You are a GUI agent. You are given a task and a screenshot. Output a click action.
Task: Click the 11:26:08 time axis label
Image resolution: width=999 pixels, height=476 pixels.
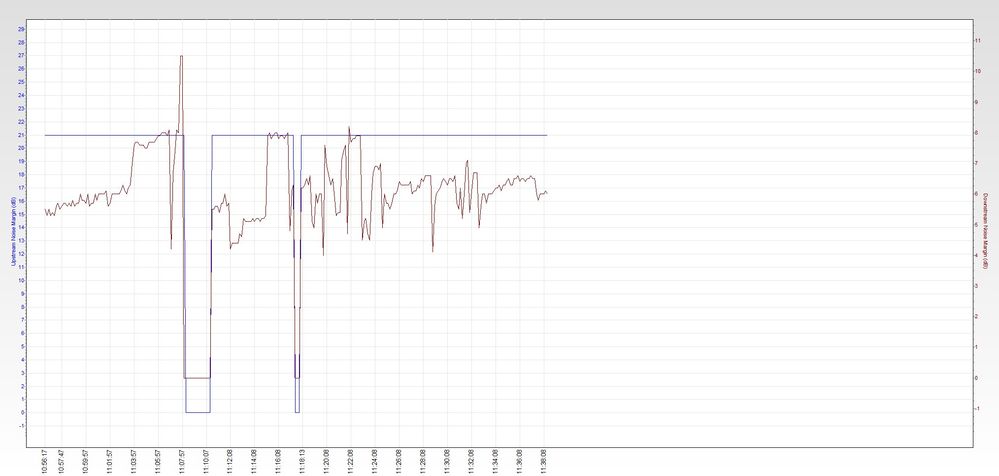[398, 461]
